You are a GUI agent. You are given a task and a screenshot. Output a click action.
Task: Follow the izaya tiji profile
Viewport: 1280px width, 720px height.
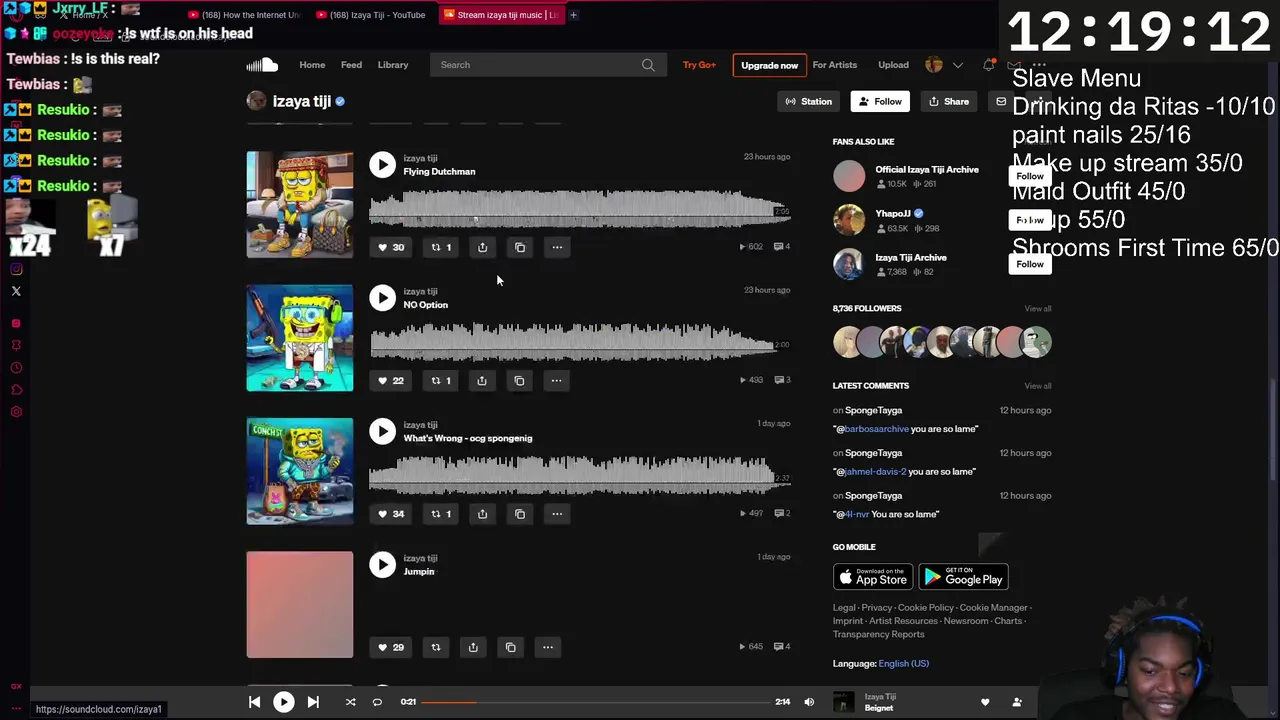click(880, 101)
